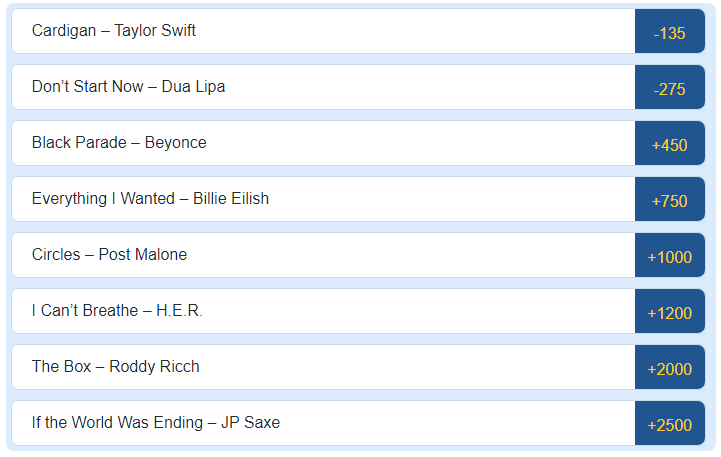The image size is (721, 457).
Task: Select the Billie Eilish artist name
Action: [231, 199]
